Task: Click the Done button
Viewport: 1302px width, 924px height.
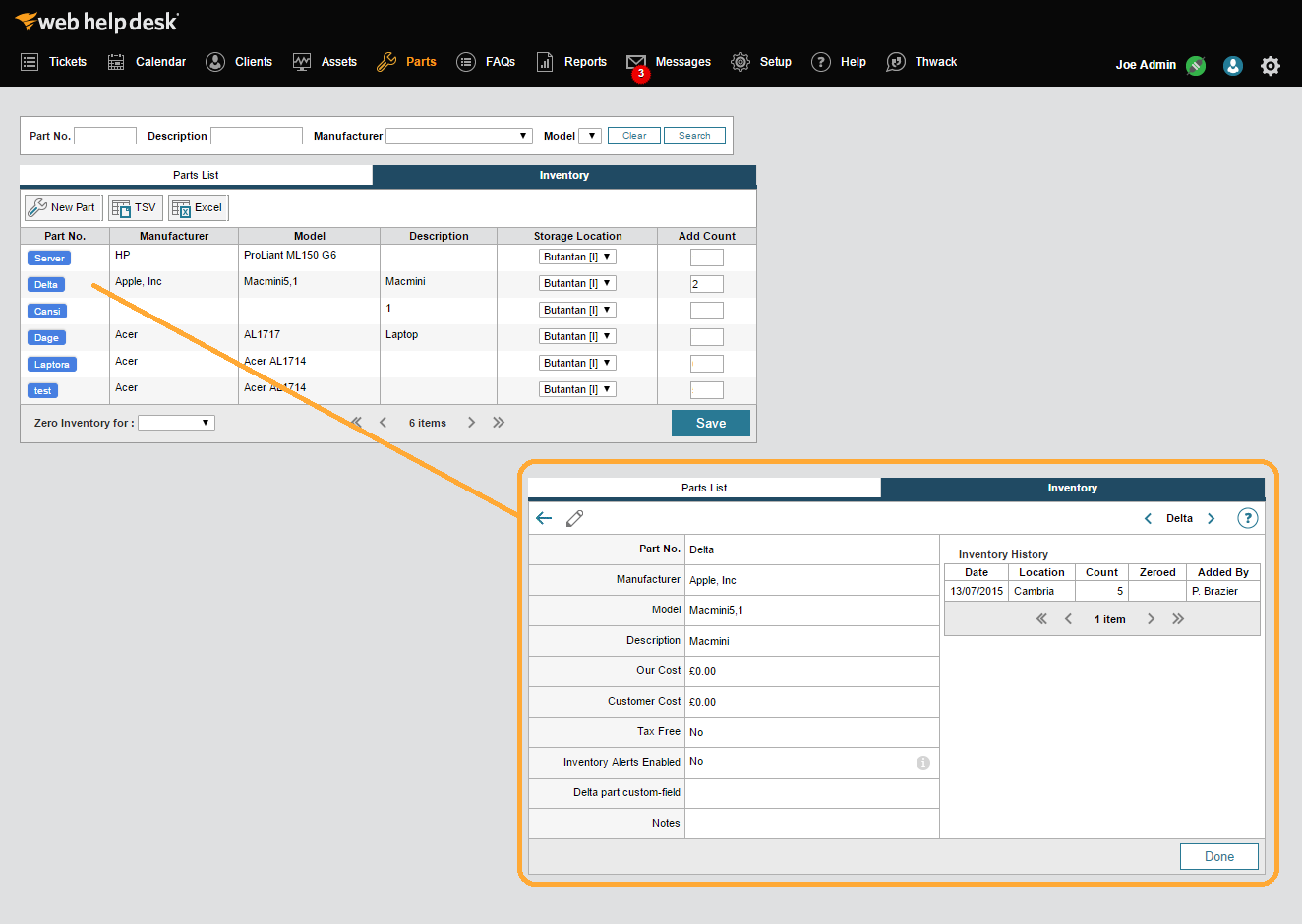Action: tap(1219, 856)
